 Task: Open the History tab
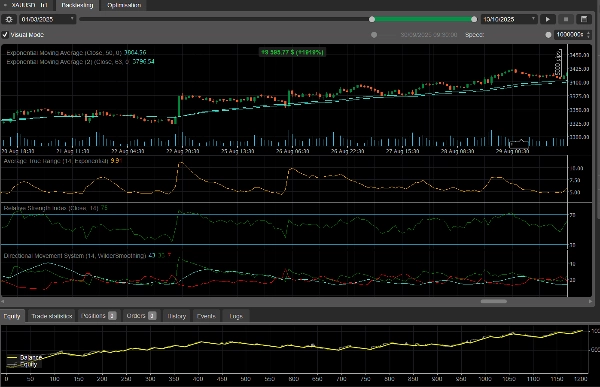click(x=177, y=316)
